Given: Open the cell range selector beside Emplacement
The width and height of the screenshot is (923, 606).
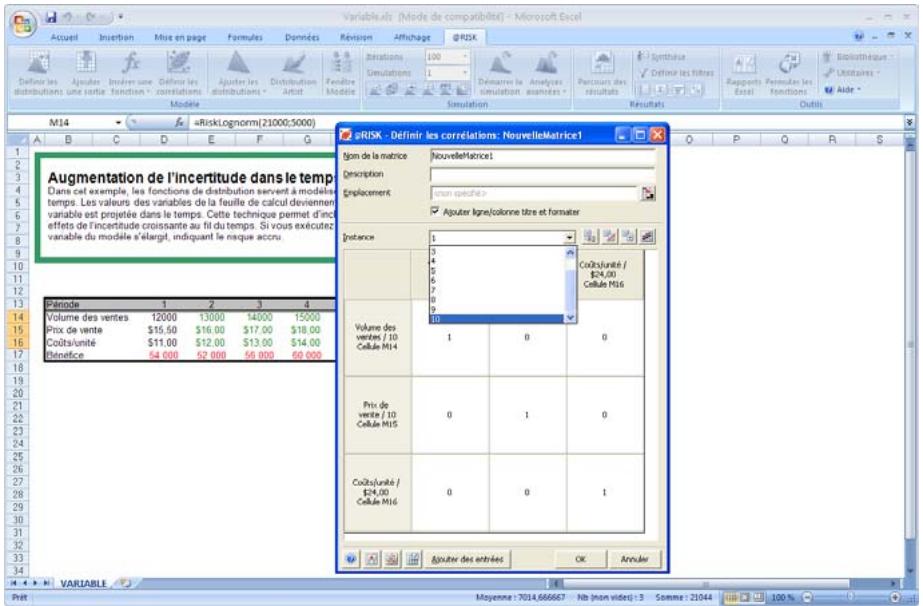Looking at the screenshot, I should [648, 194].
